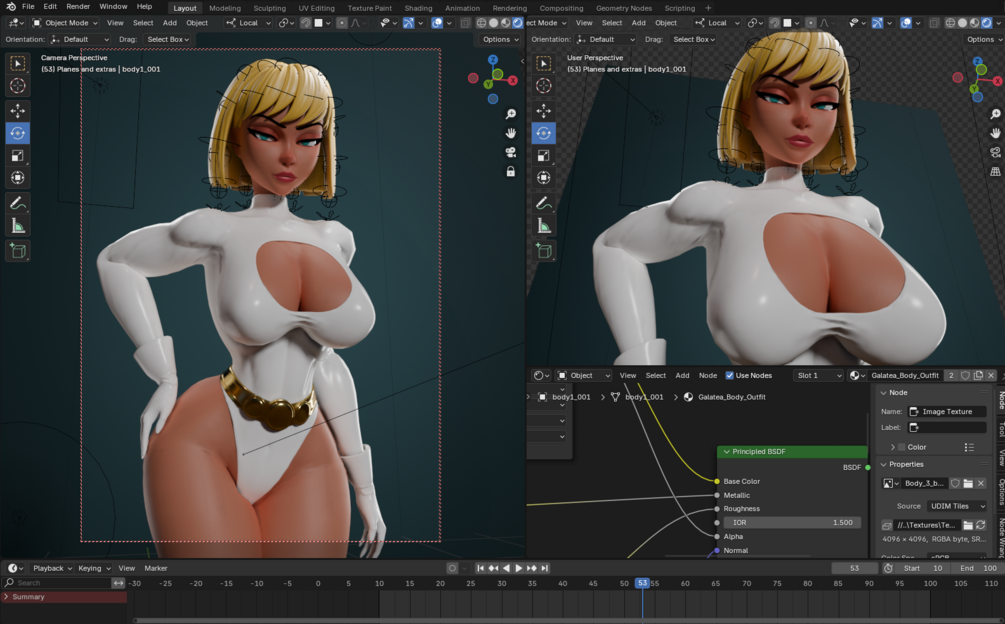Open Source UDIM Tiles dropdown
Viewport: 1005px width, 624px height.
point(958,506)
